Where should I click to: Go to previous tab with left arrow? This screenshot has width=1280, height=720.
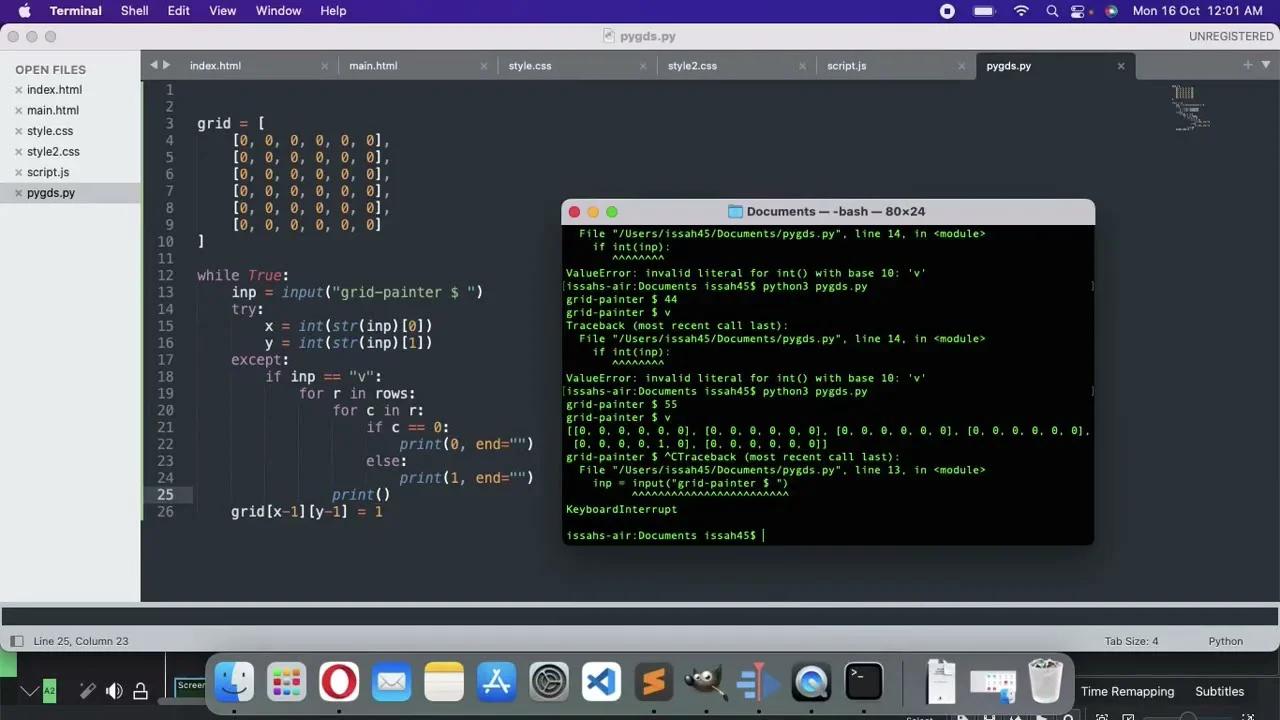[154, 65]
